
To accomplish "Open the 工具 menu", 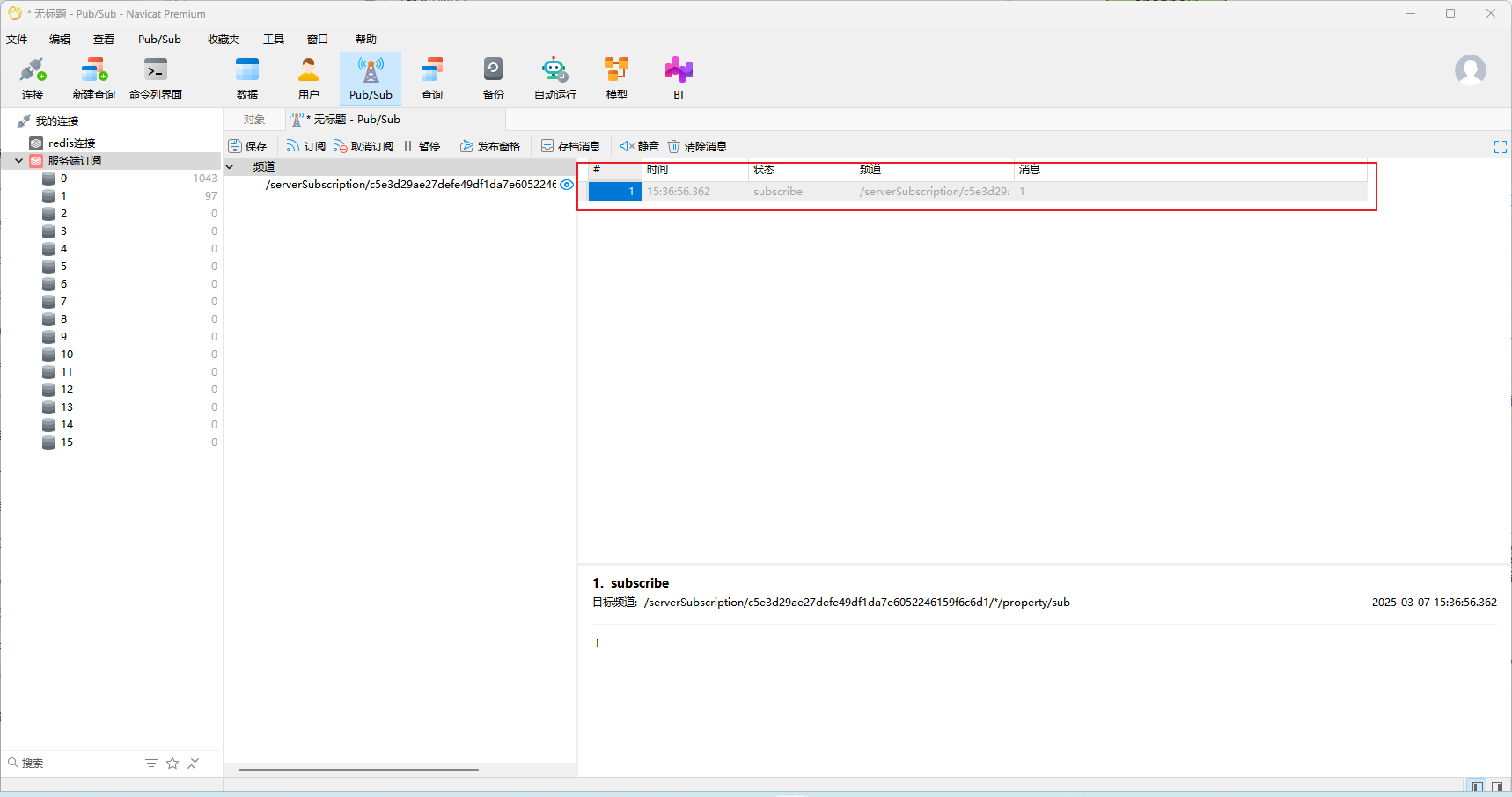I will click(274, 40).
